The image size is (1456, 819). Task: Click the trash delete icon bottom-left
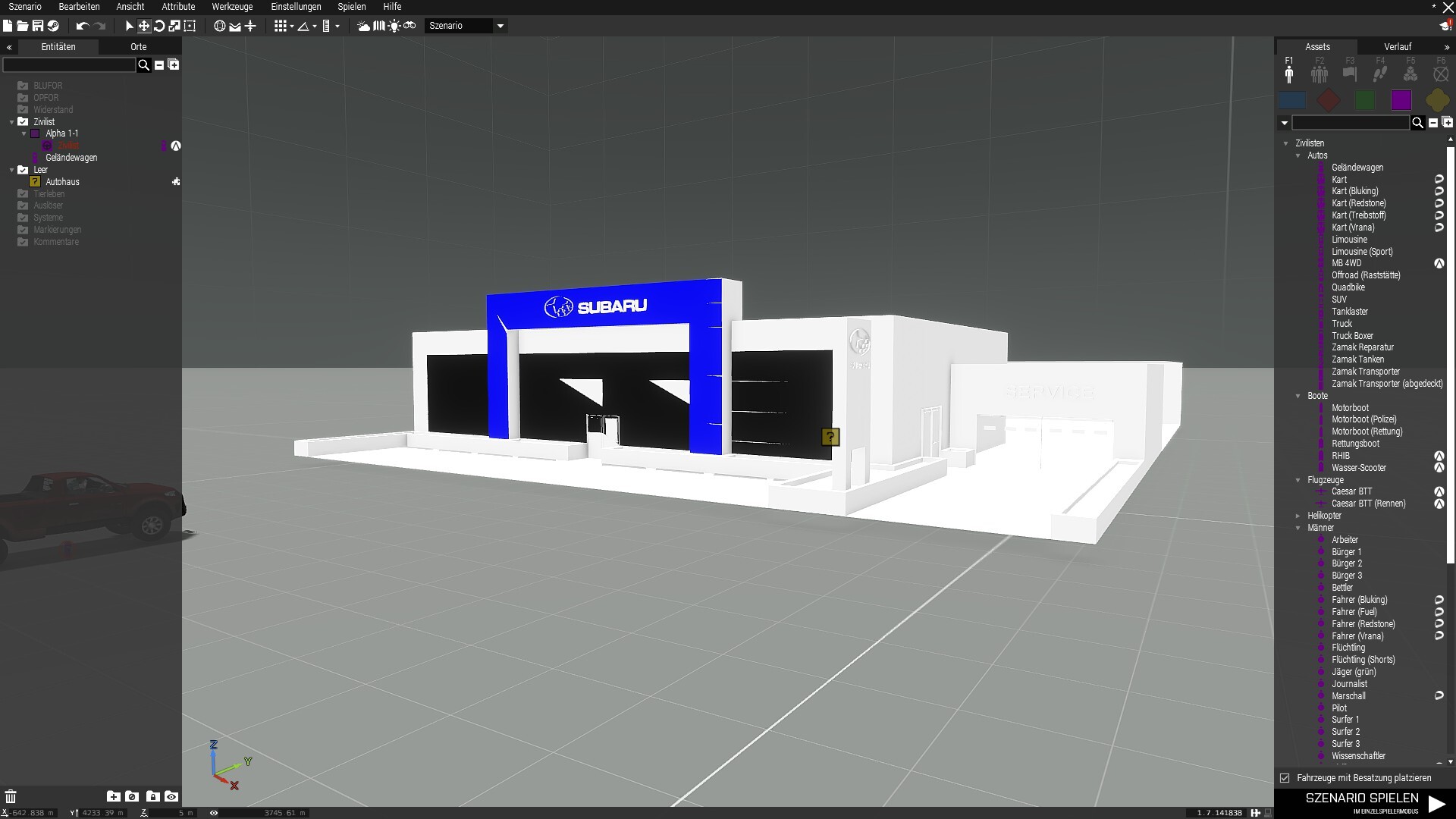coord(11,796)
